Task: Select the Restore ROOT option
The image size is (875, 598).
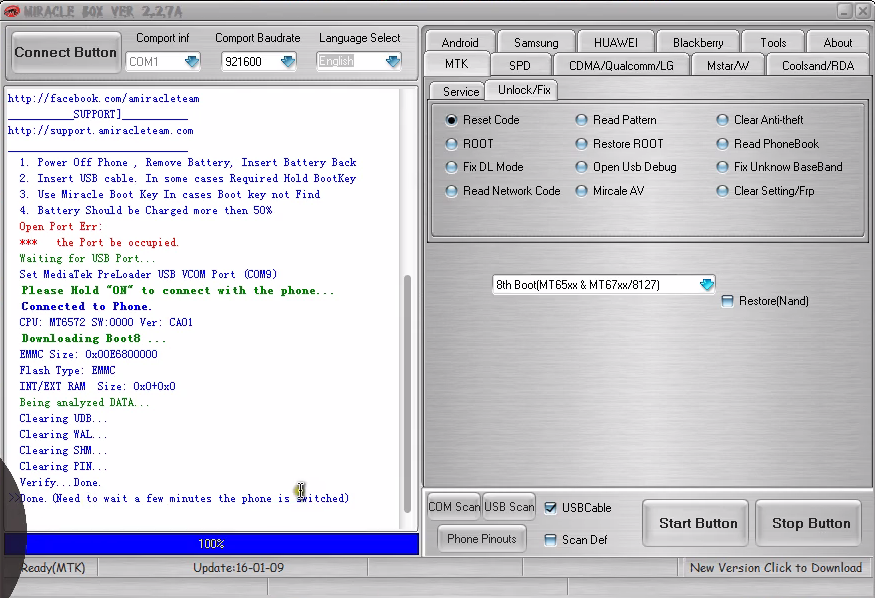Action: 581,144
